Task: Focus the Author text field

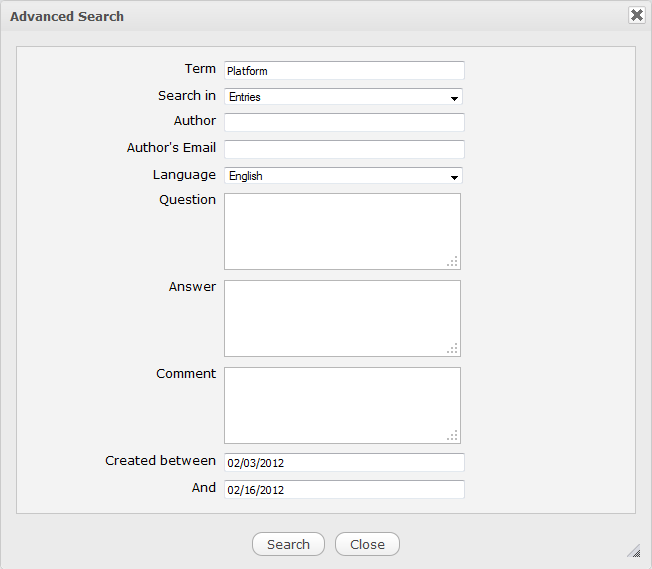Action: pos(344,123)
